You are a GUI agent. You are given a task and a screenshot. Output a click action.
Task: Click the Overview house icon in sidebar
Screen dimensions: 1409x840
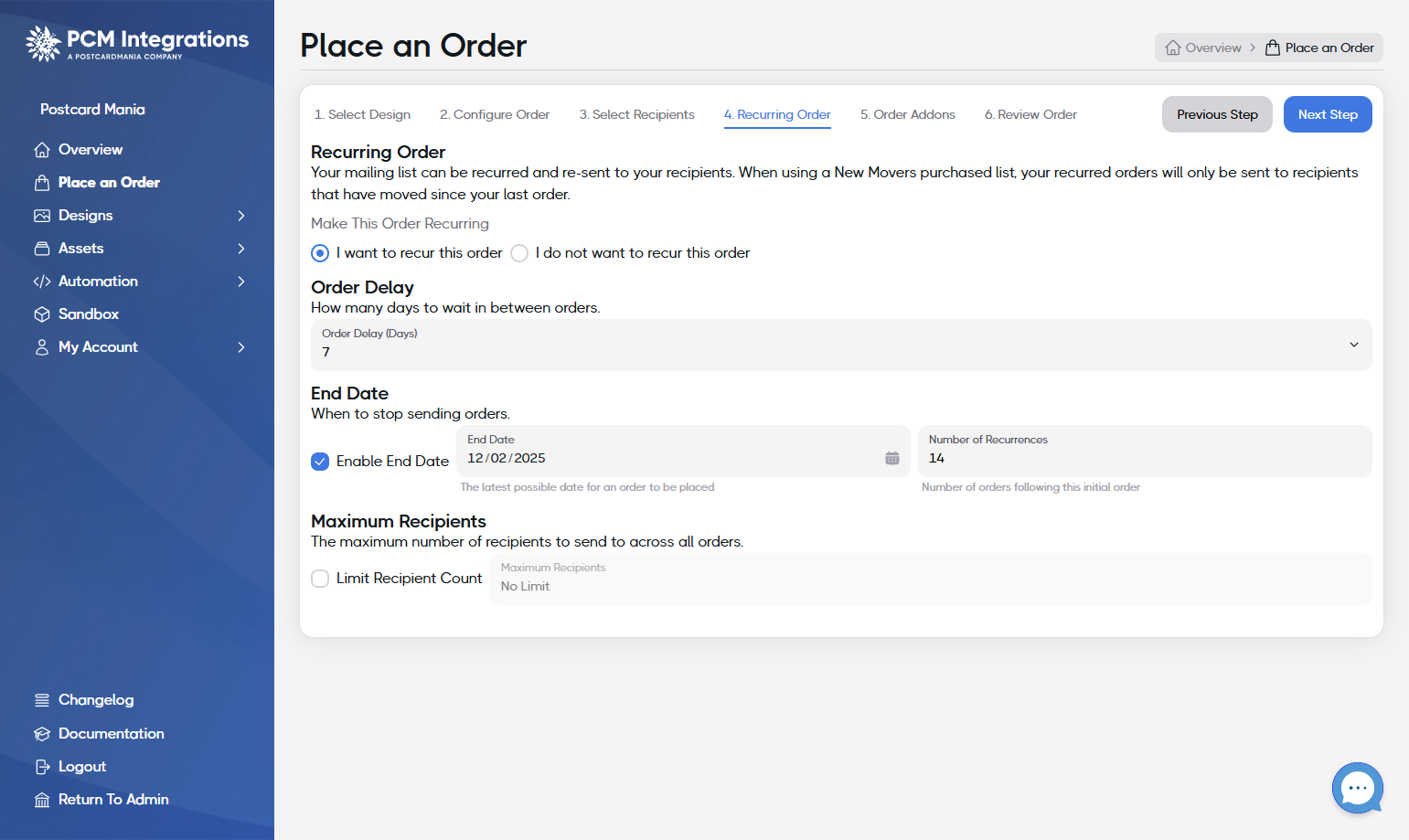[42, 150]
